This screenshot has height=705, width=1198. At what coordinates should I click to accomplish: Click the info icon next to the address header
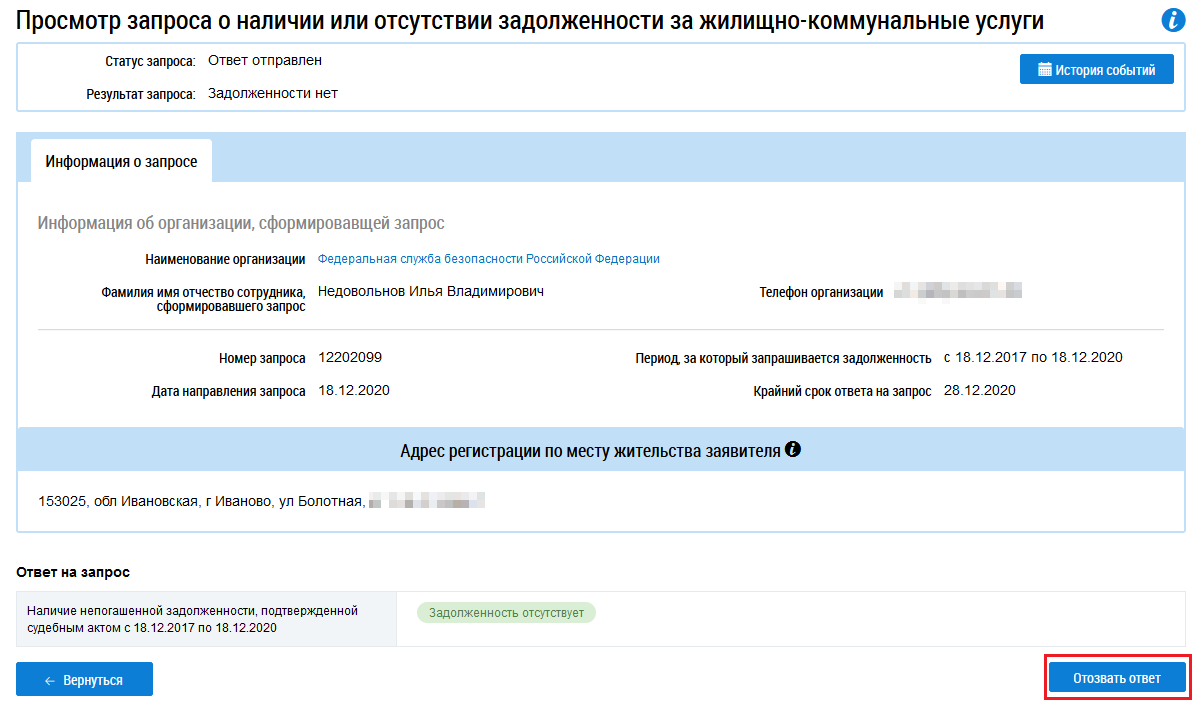(793, 450)
